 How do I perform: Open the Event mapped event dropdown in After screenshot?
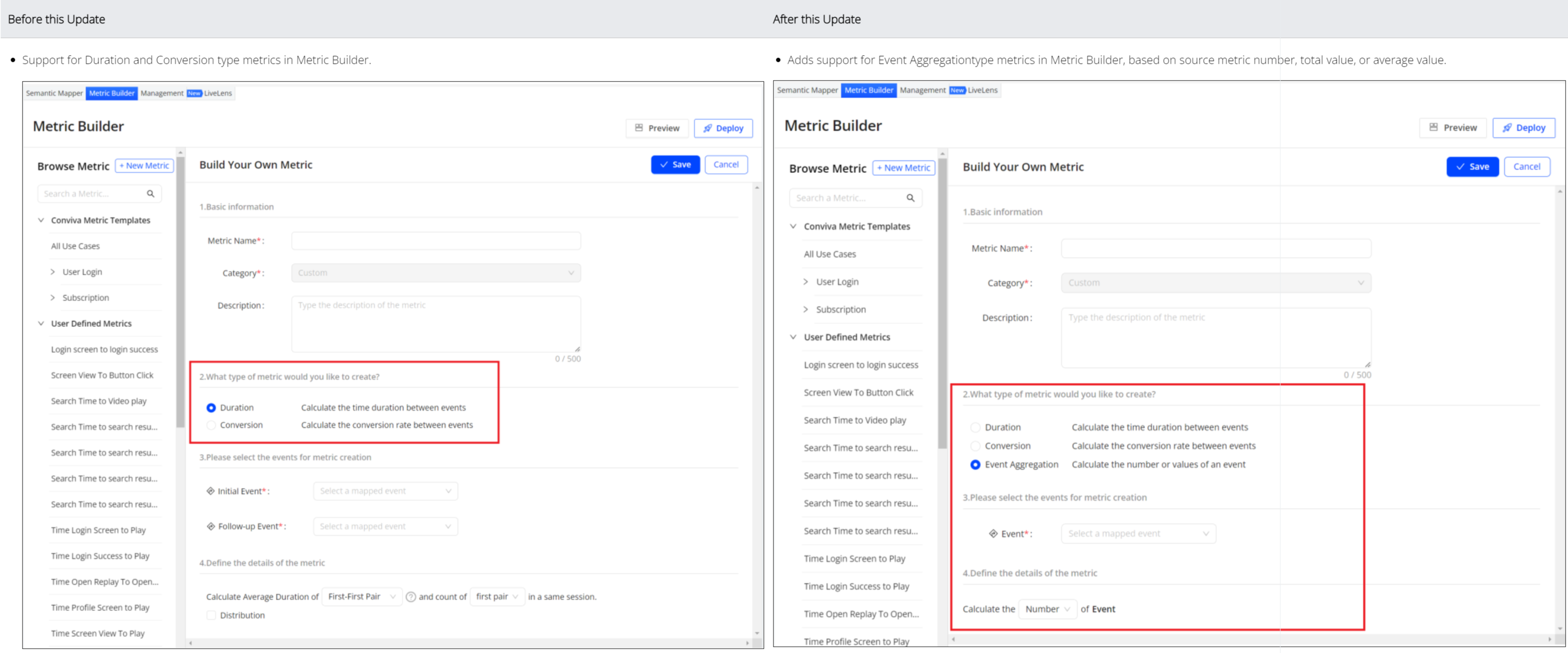click(x=1138, y=534)
